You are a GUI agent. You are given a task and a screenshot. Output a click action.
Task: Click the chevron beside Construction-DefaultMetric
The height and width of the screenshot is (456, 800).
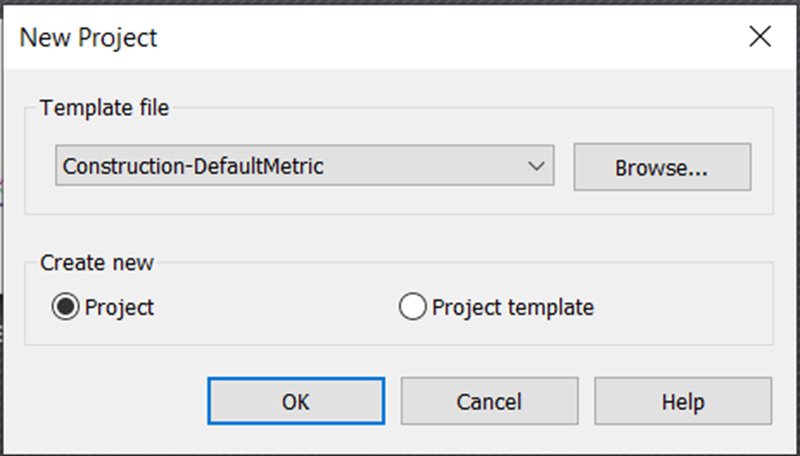[x=536, y=166]
